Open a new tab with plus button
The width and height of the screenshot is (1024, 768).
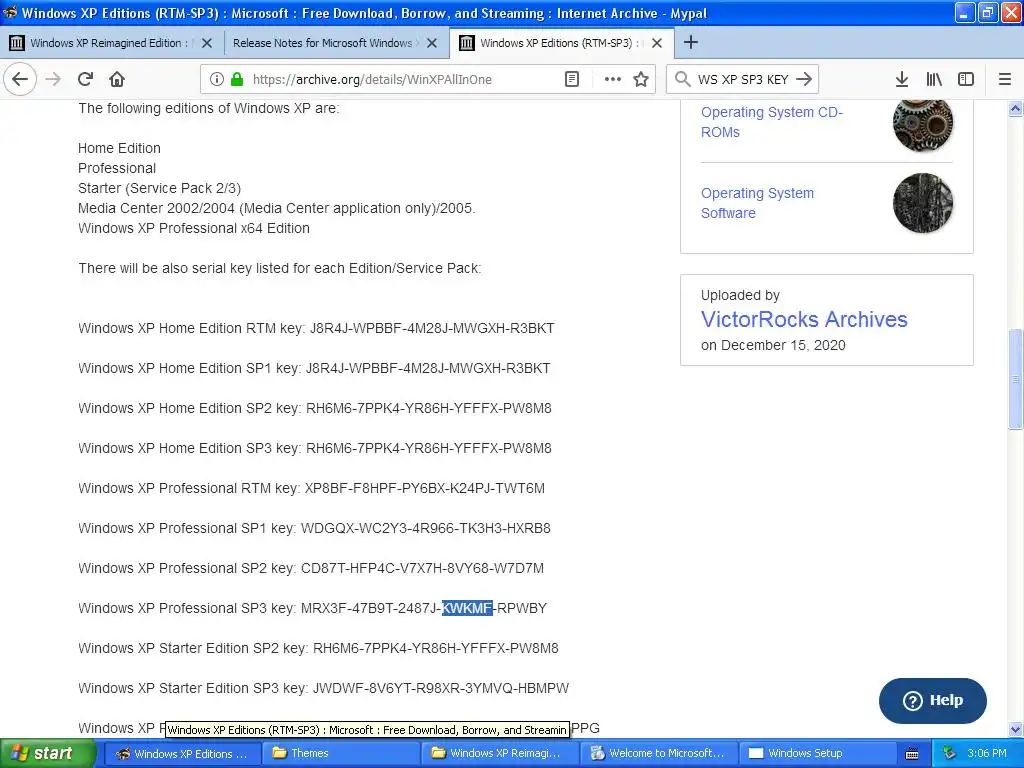690,42
